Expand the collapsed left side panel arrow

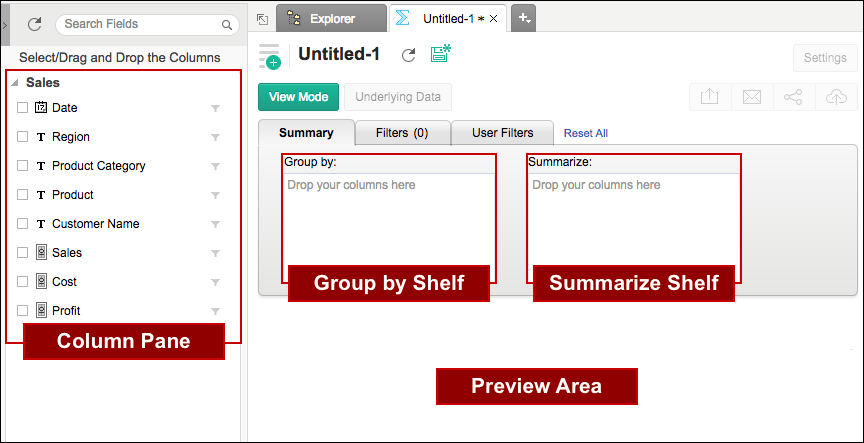(4, 24)
